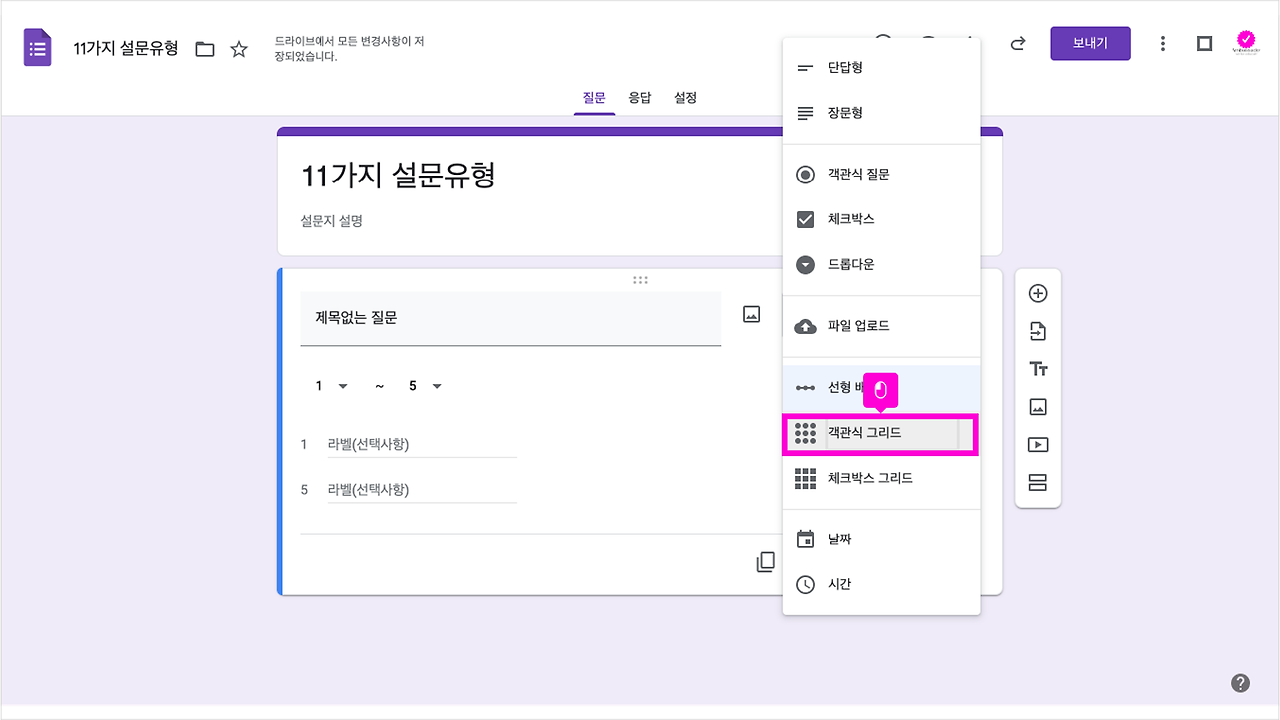Image resolution: width=1280 pixels, height=720 pixels.
Task: Click the star icon to favorite the form
Action: click(238, 47)
